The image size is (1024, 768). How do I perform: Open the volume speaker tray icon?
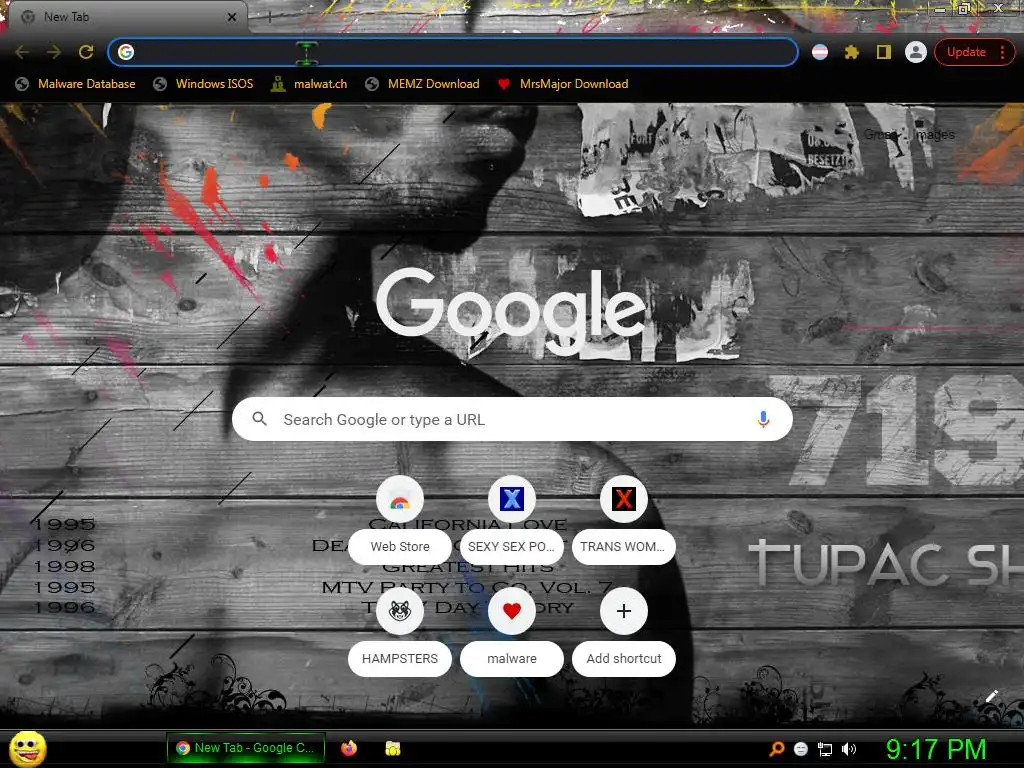[849, 749]
